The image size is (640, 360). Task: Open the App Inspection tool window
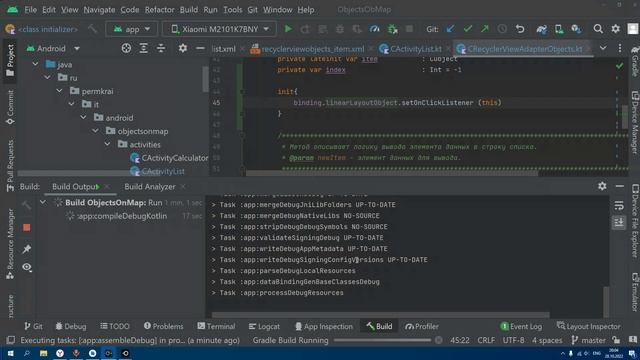[324, 326]
